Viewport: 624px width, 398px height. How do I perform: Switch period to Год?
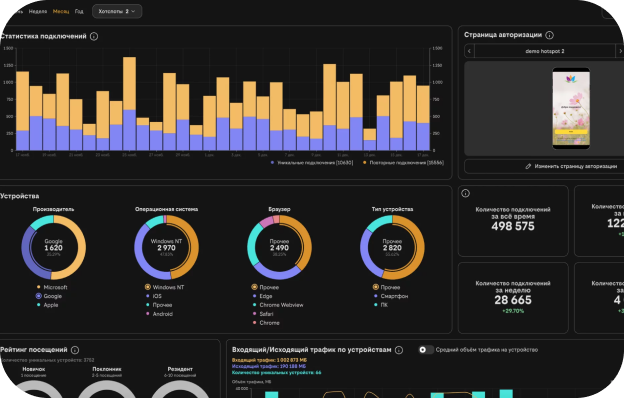coord(79,12)
